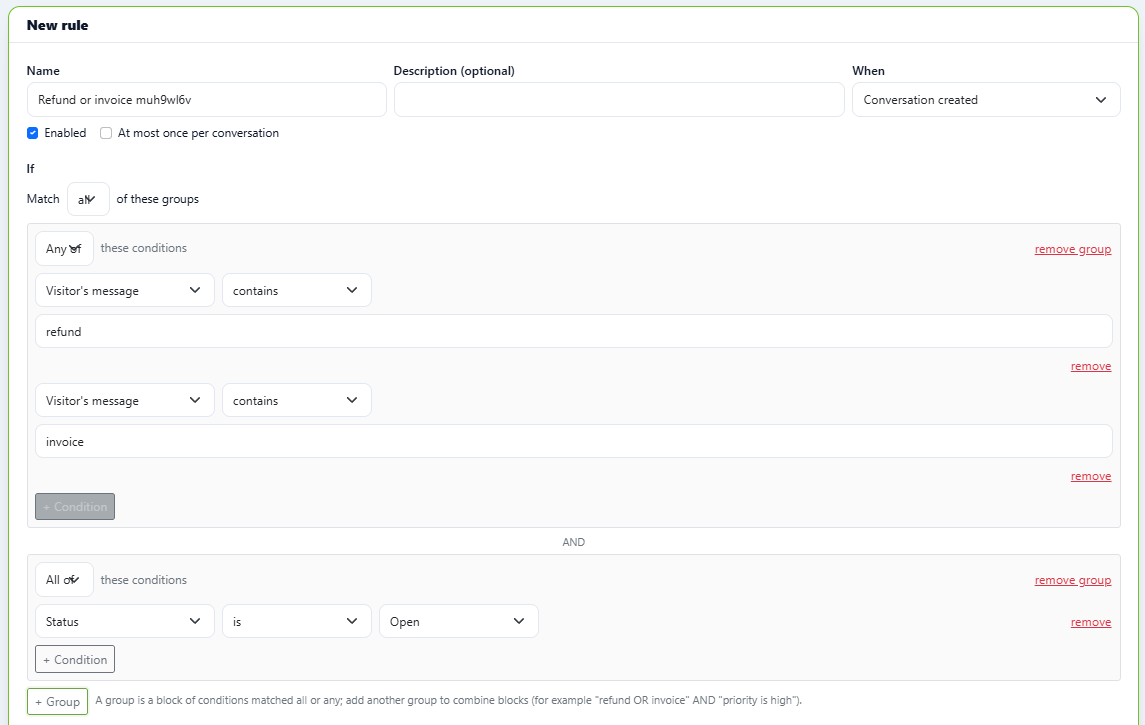Screen dimensions: 1145x725
Task: Open the When dropdown showing Conversation created
Action: (986, 99)
